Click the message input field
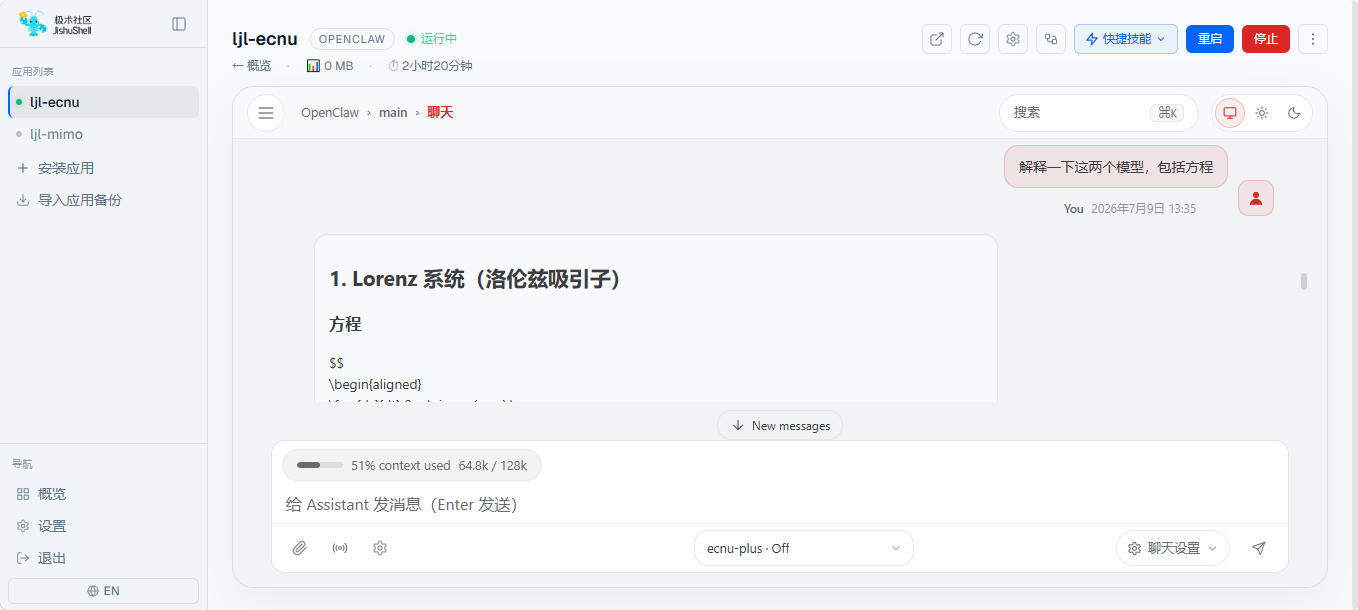This screenshot has height=610, width=1358. click(x=780, y=505)
